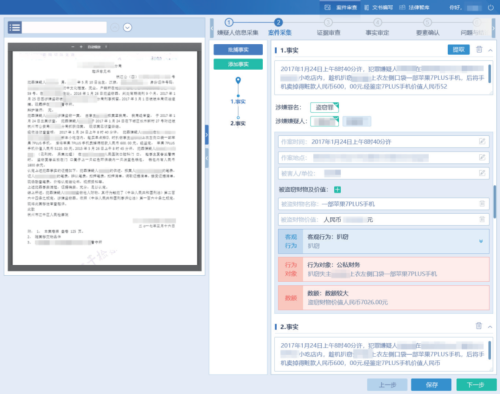
Task: Expand the 客观行为 row dropdown arrow
Action: point(481,241)
